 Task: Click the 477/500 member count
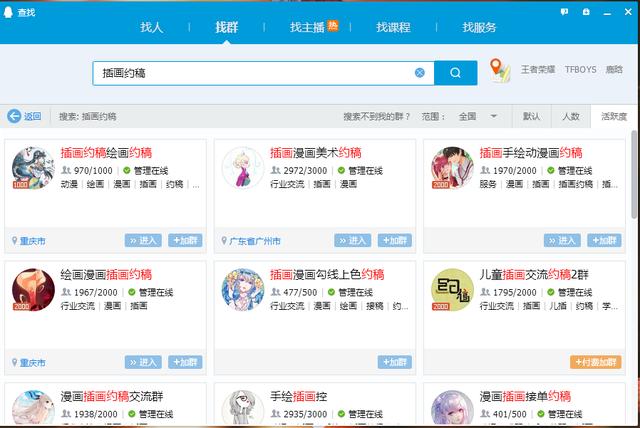300,292
